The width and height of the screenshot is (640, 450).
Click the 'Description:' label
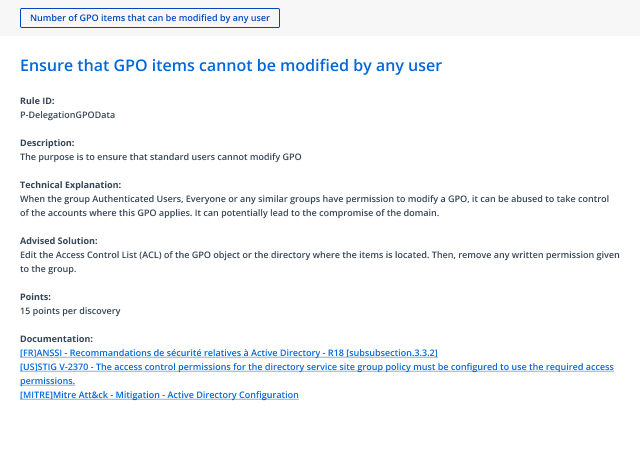pyautogui.click(x=47, y=143)
